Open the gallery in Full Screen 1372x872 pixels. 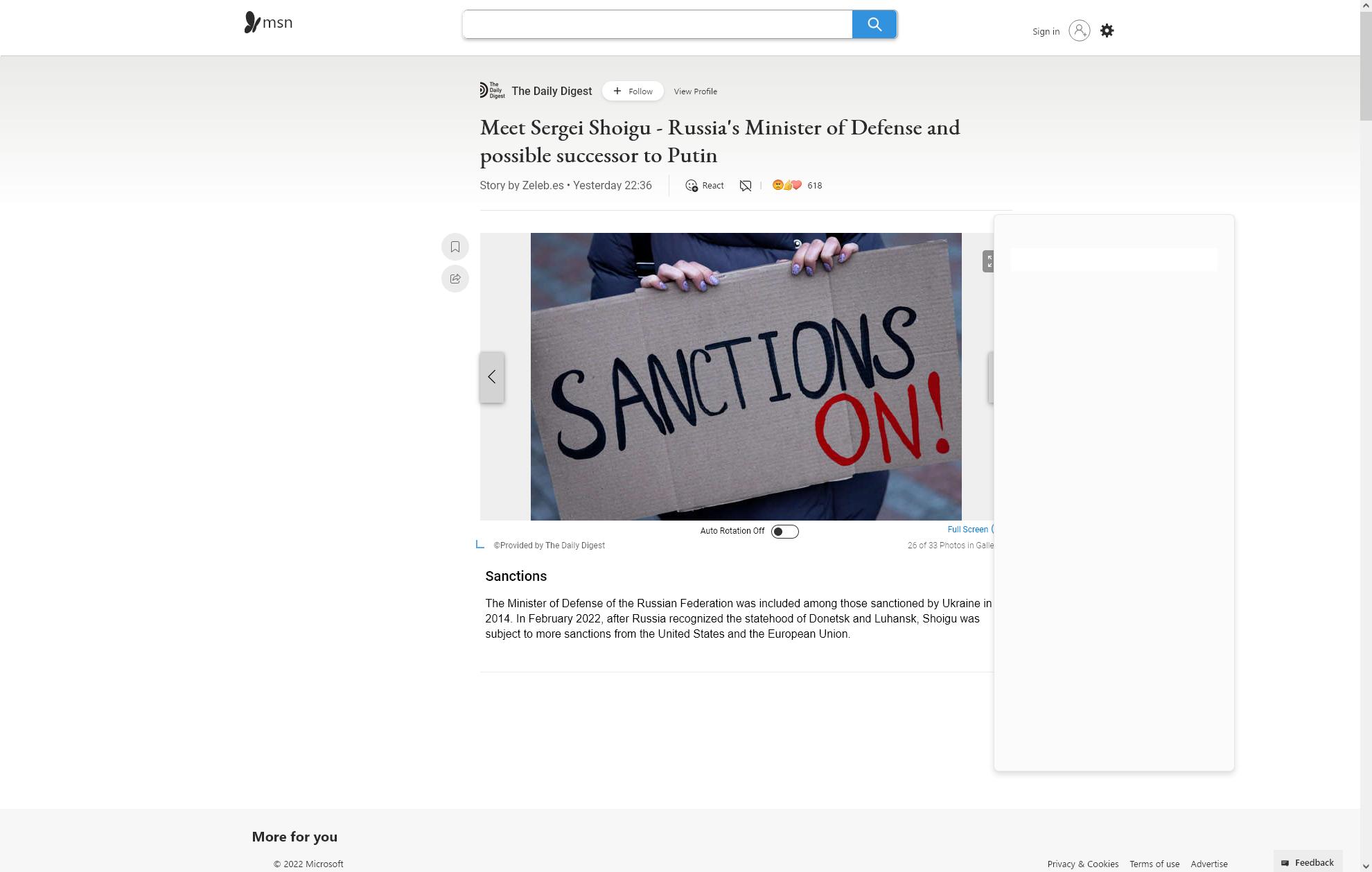(x=967, y=529)
